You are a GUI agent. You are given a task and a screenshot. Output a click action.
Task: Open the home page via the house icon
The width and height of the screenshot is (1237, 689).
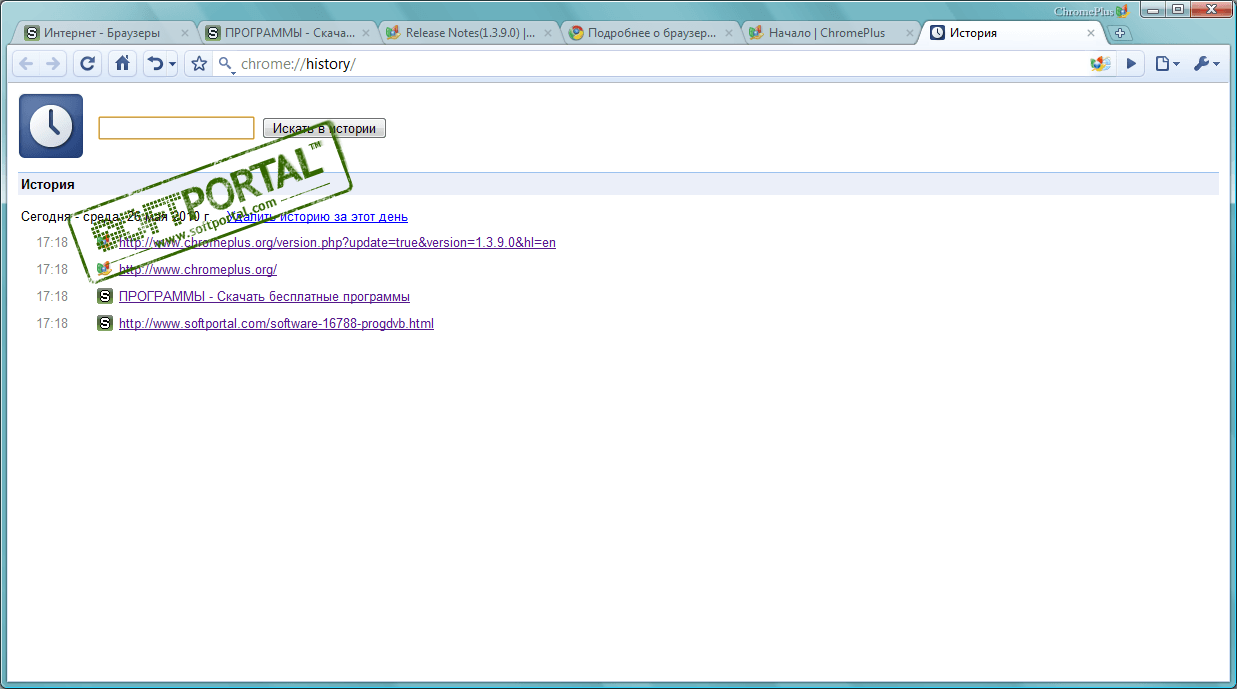[122, 64]
